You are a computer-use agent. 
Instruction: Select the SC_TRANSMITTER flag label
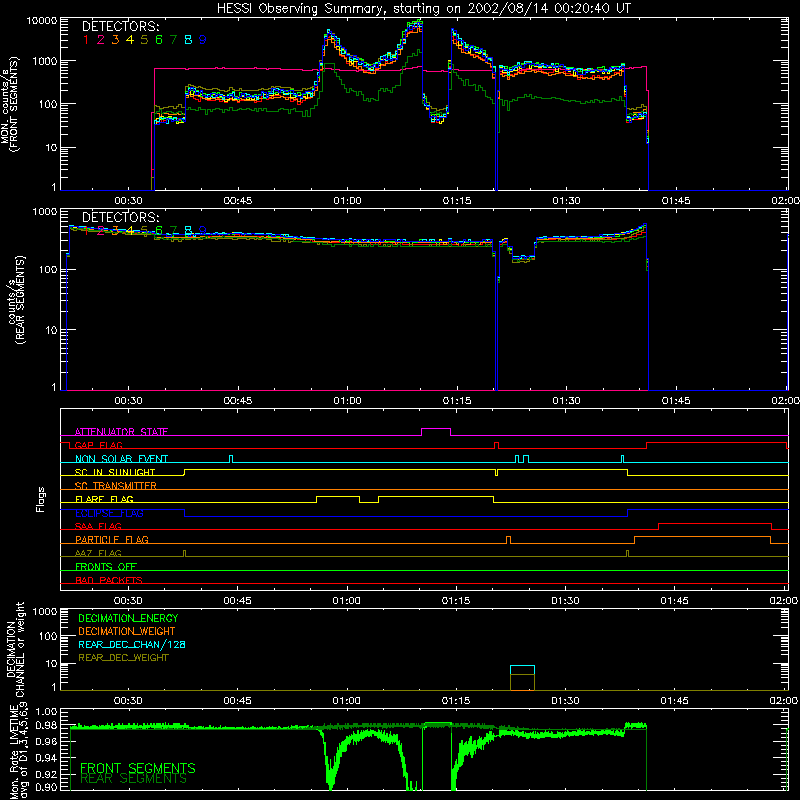point(115,486)
